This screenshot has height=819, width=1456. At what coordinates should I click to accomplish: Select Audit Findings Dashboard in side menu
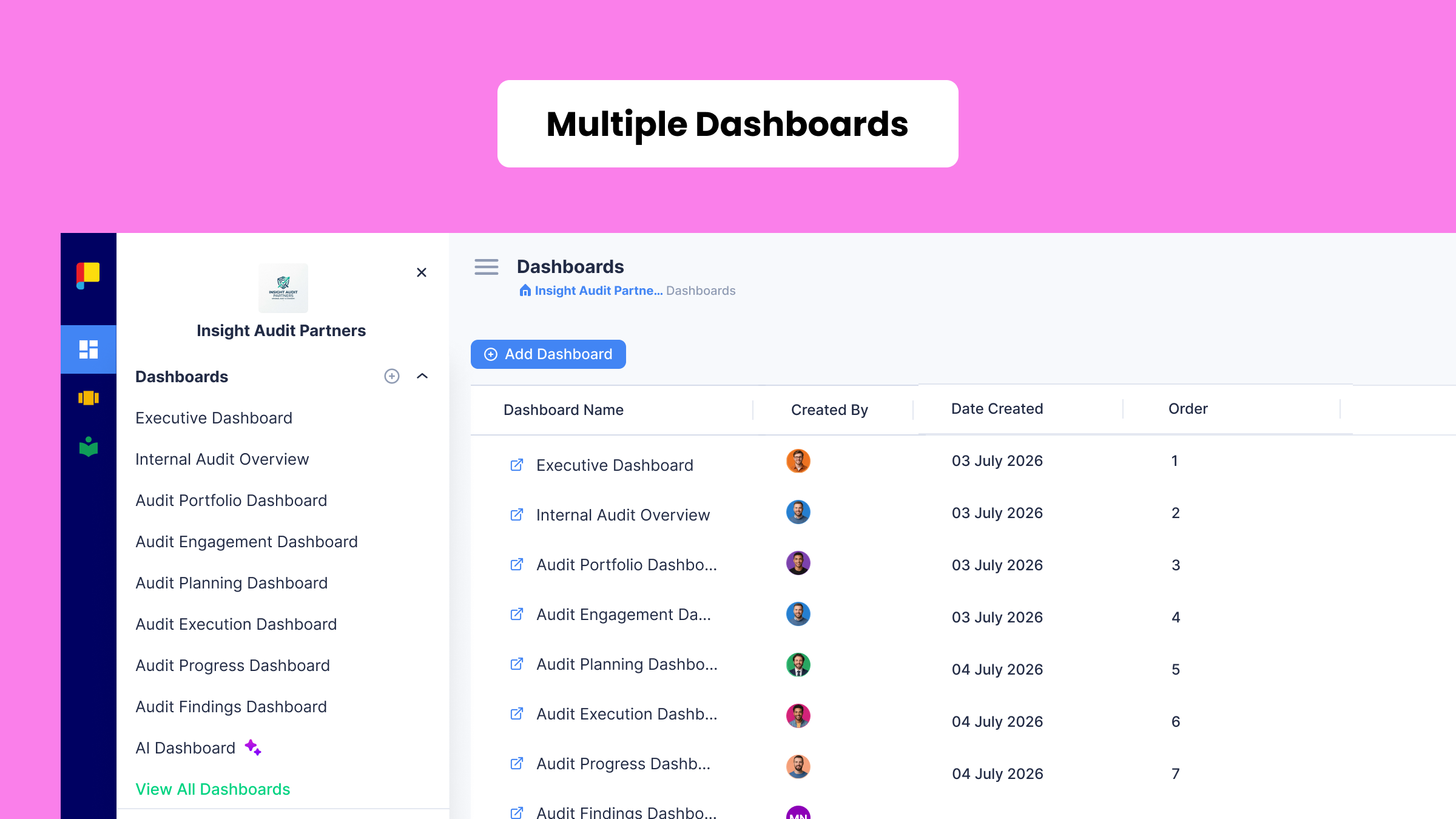pos(231,707)
